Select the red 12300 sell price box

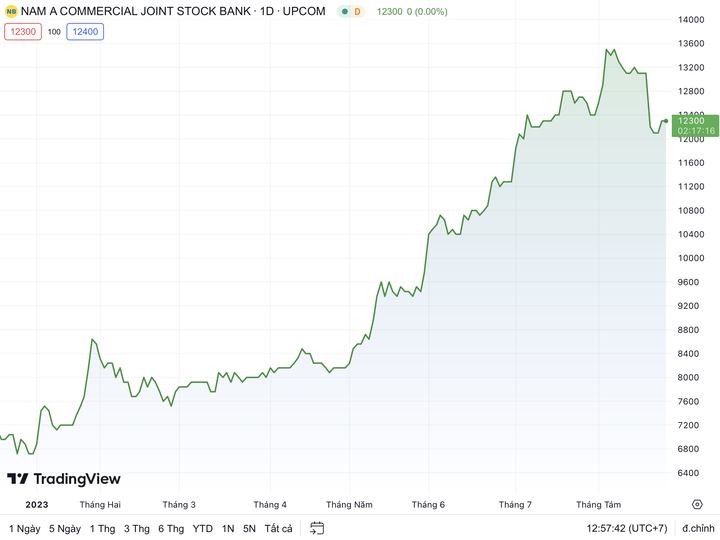click(x=22, y=32)
